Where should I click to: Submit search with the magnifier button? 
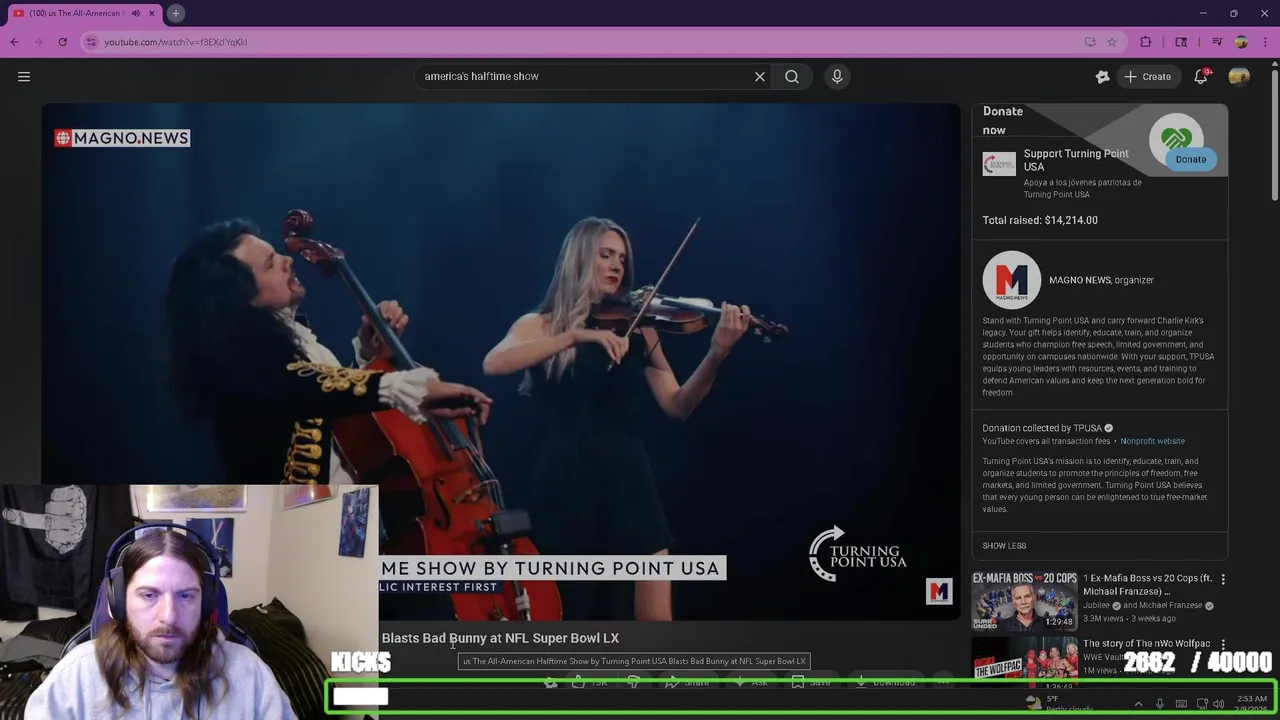[x=792, y=76]
